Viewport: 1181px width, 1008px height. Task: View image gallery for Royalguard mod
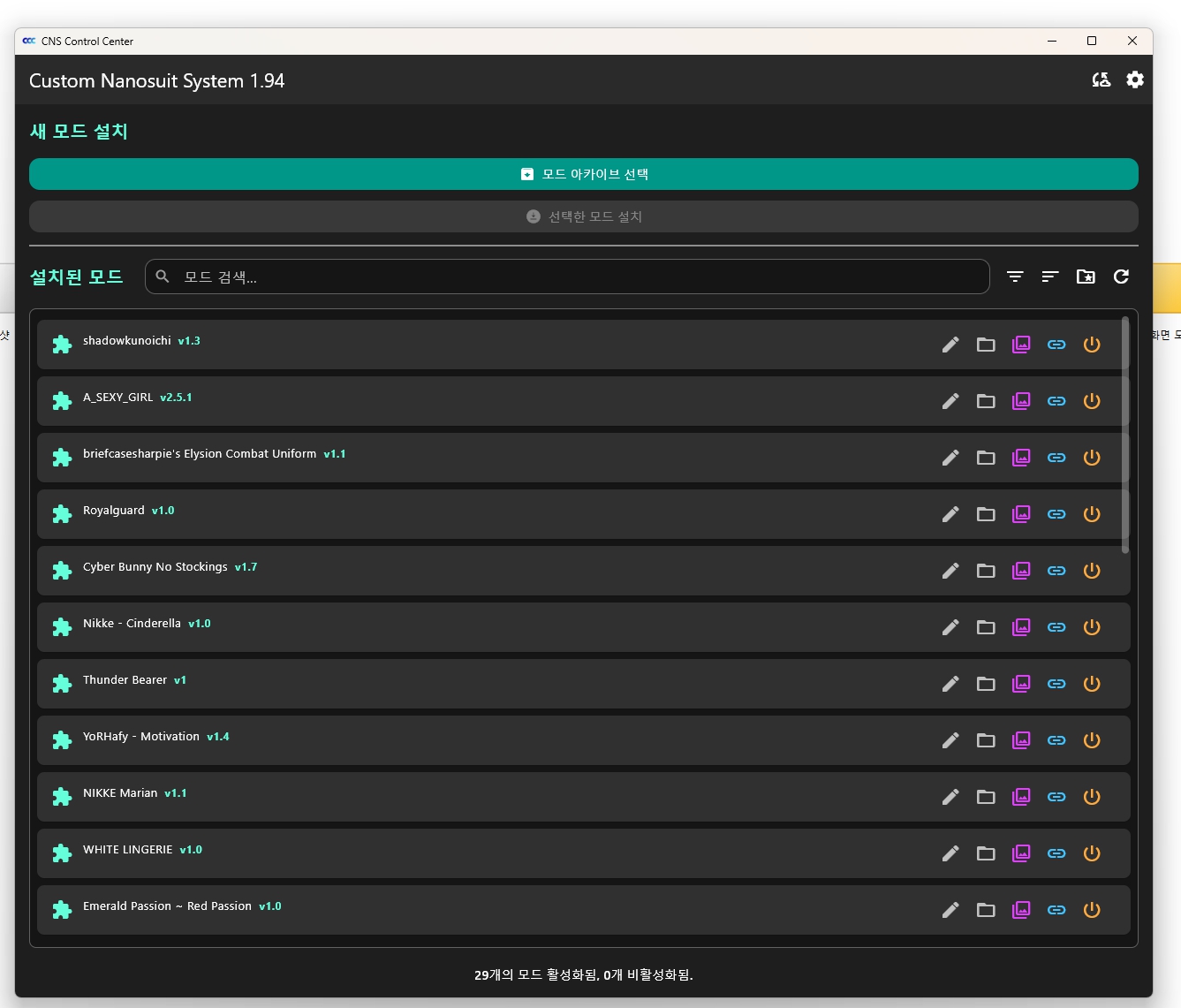point(1021,514)
